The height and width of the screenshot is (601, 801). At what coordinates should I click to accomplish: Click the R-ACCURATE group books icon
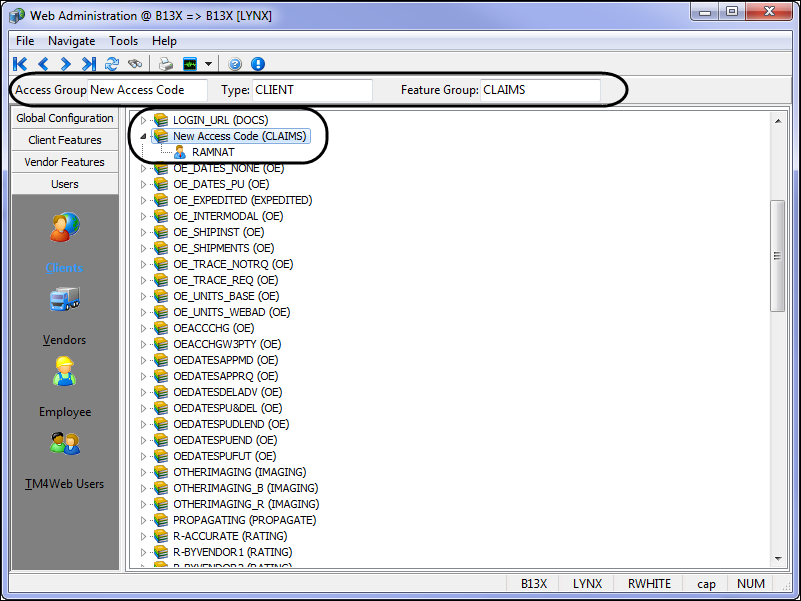coord(161,536)
